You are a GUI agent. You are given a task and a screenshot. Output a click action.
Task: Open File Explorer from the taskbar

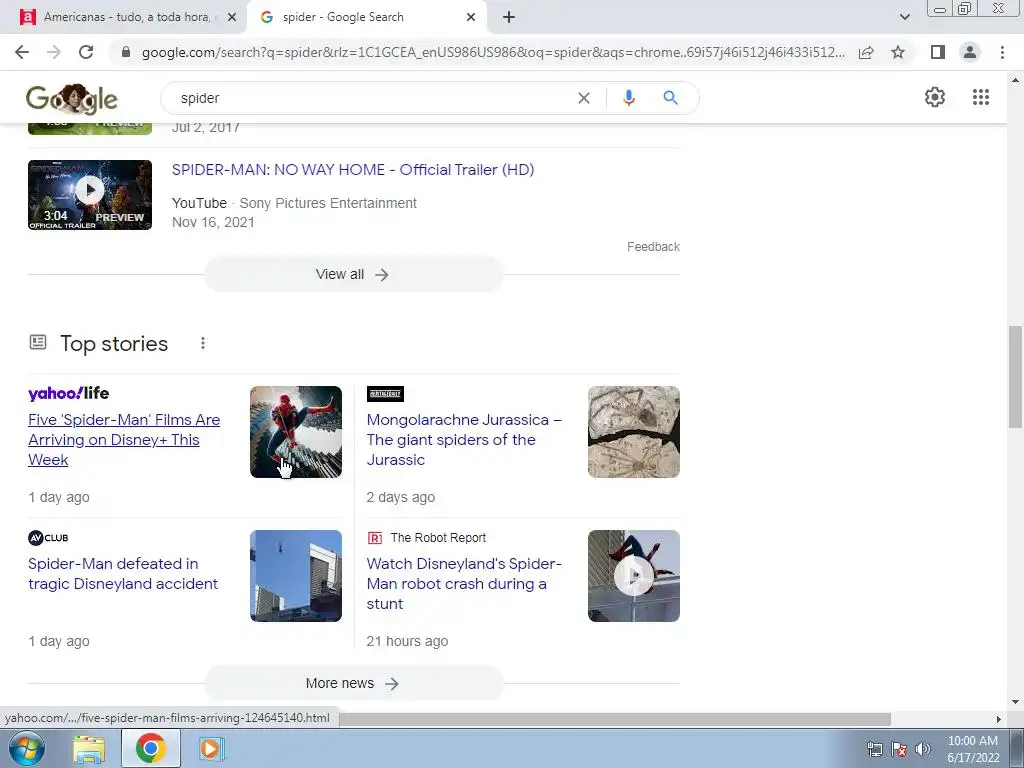click(x=89, y=749)
